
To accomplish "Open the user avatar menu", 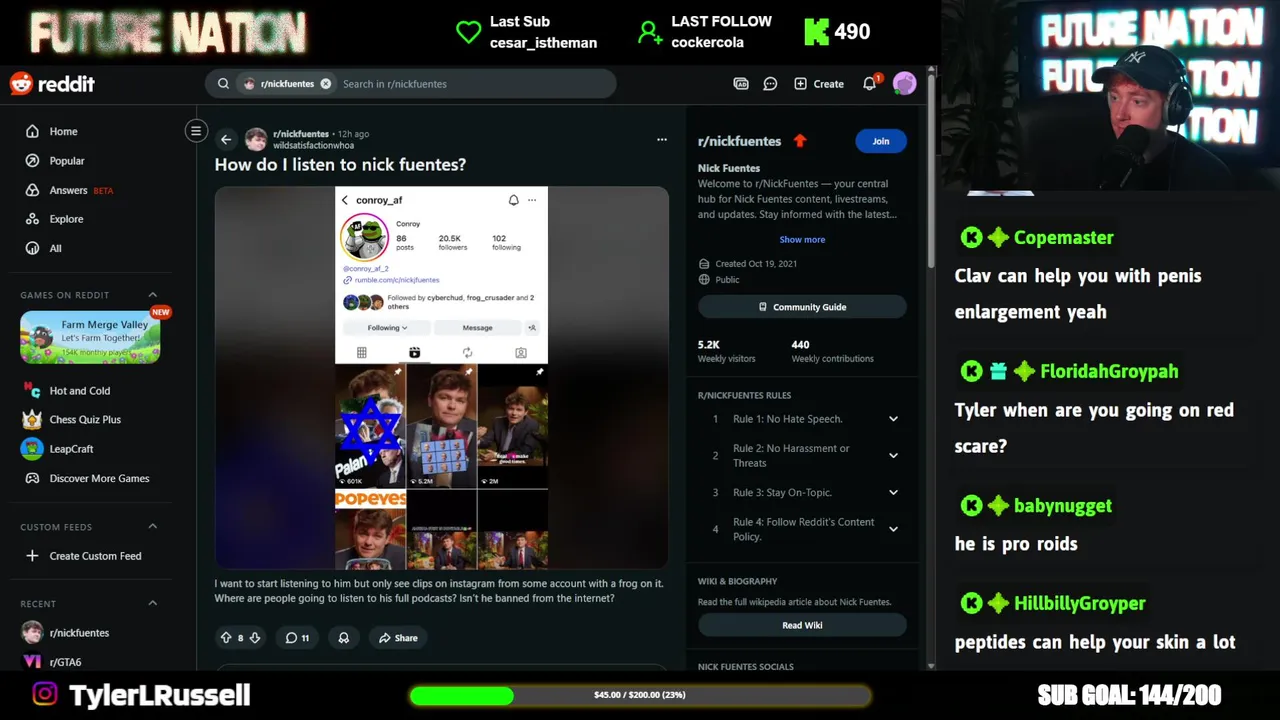I will [x=904, y=84].
